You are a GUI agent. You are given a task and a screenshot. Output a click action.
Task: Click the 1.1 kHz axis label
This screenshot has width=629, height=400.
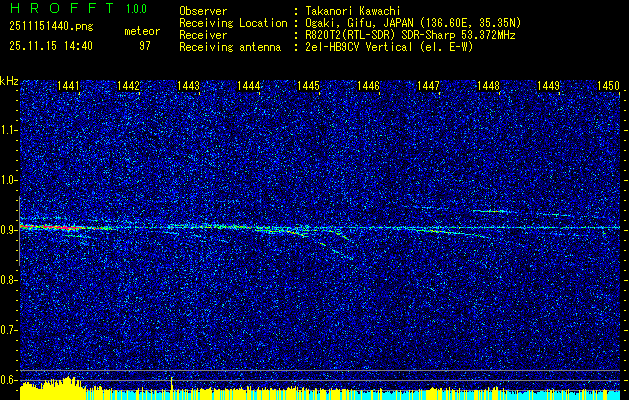8,130
